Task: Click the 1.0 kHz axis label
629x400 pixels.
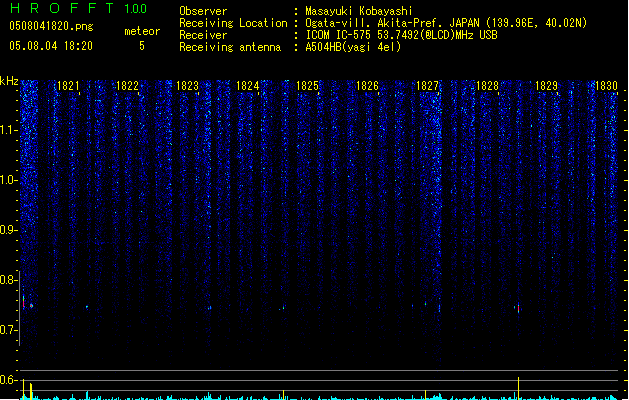Action: [9, 180]
